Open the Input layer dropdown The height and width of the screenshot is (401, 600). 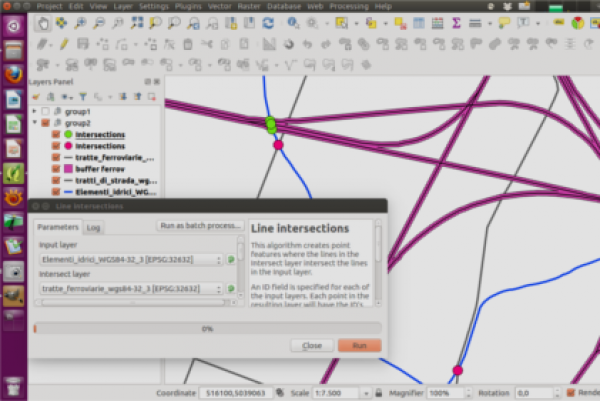coord(130,260)
